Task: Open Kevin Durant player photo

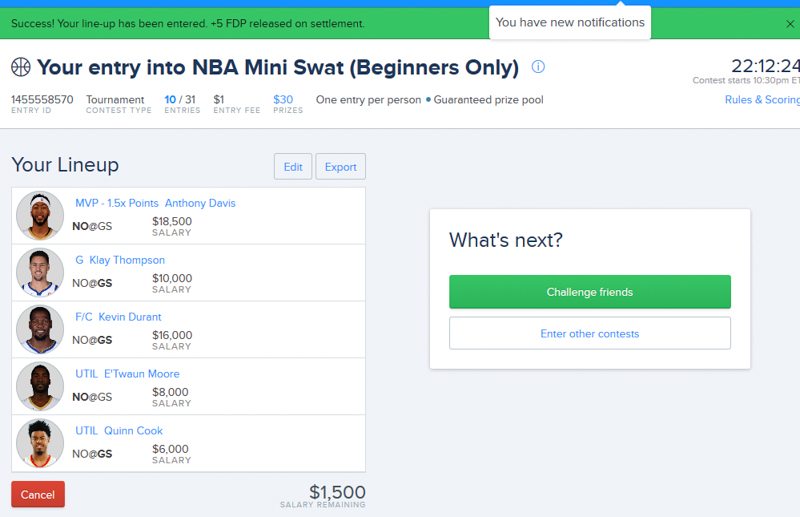Action: 40,329
